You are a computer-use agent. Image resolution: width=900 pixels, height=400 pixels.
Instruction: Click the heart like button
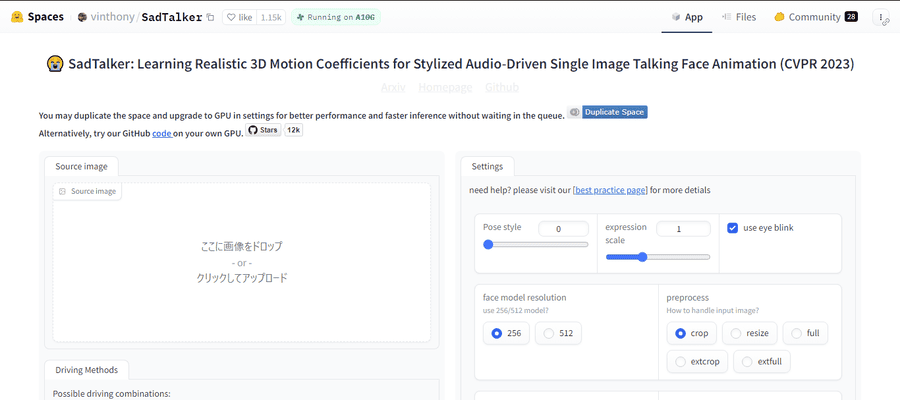coord(240,18)
